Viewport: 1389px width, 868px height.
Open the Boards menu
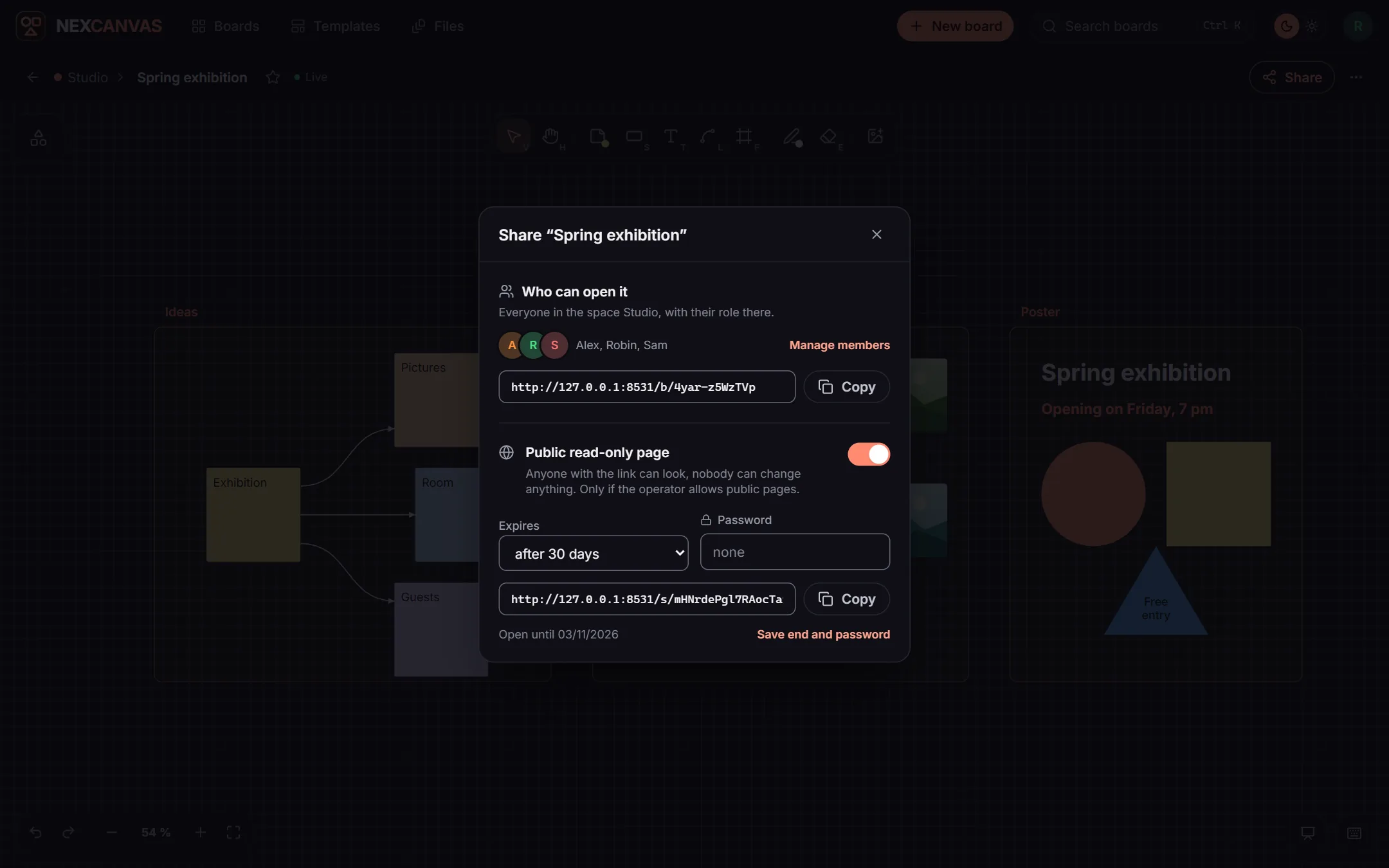(225, 26)
